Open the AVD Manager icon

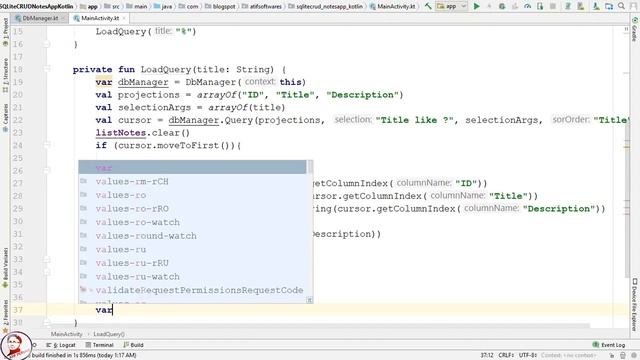(580, 6)
